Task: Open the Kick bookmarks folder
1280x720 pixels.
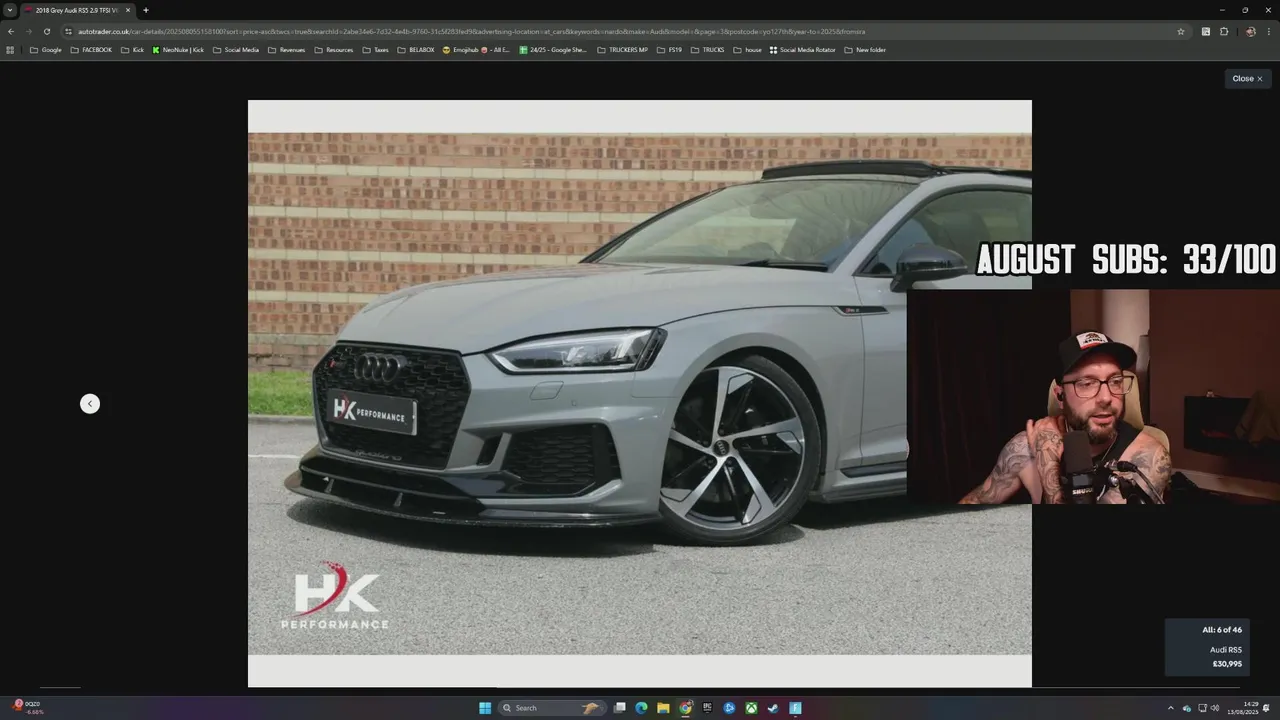Action: [132, 50]
